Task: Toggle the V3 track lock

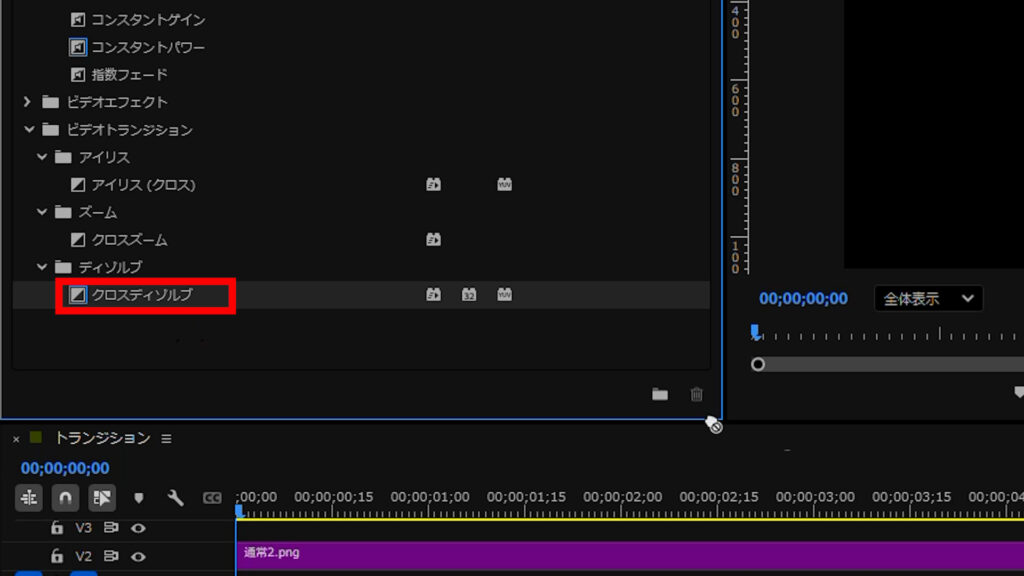Action: [x=57, y=528]
